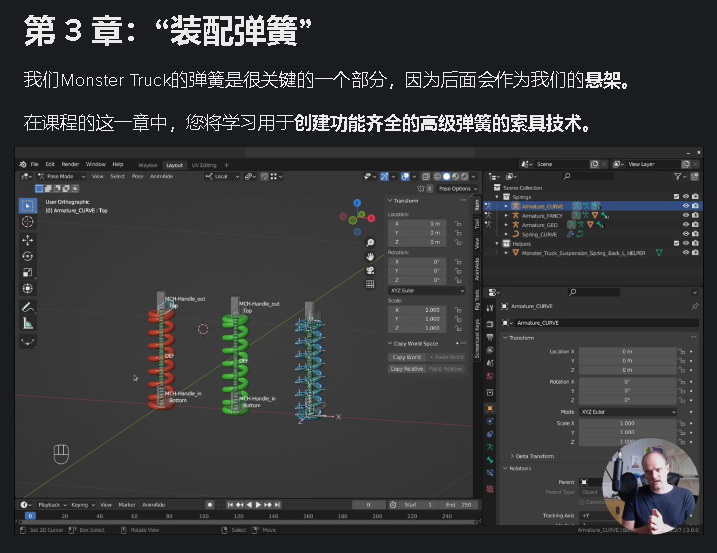Image resolution: width=717 pixels, height=553 pixels.
Task: Select the Move tool
Action: coord(27,240)
